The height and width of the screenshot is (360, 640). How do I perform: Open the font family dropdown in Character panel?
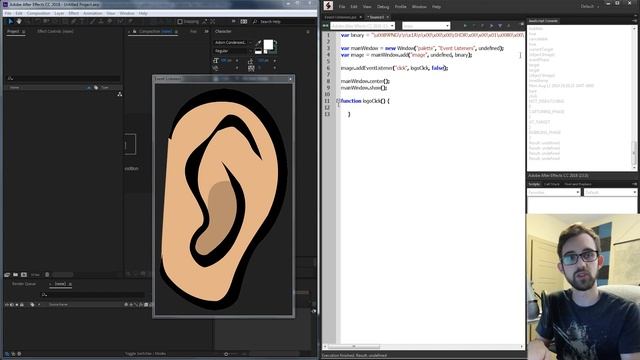tap(233, 42)
